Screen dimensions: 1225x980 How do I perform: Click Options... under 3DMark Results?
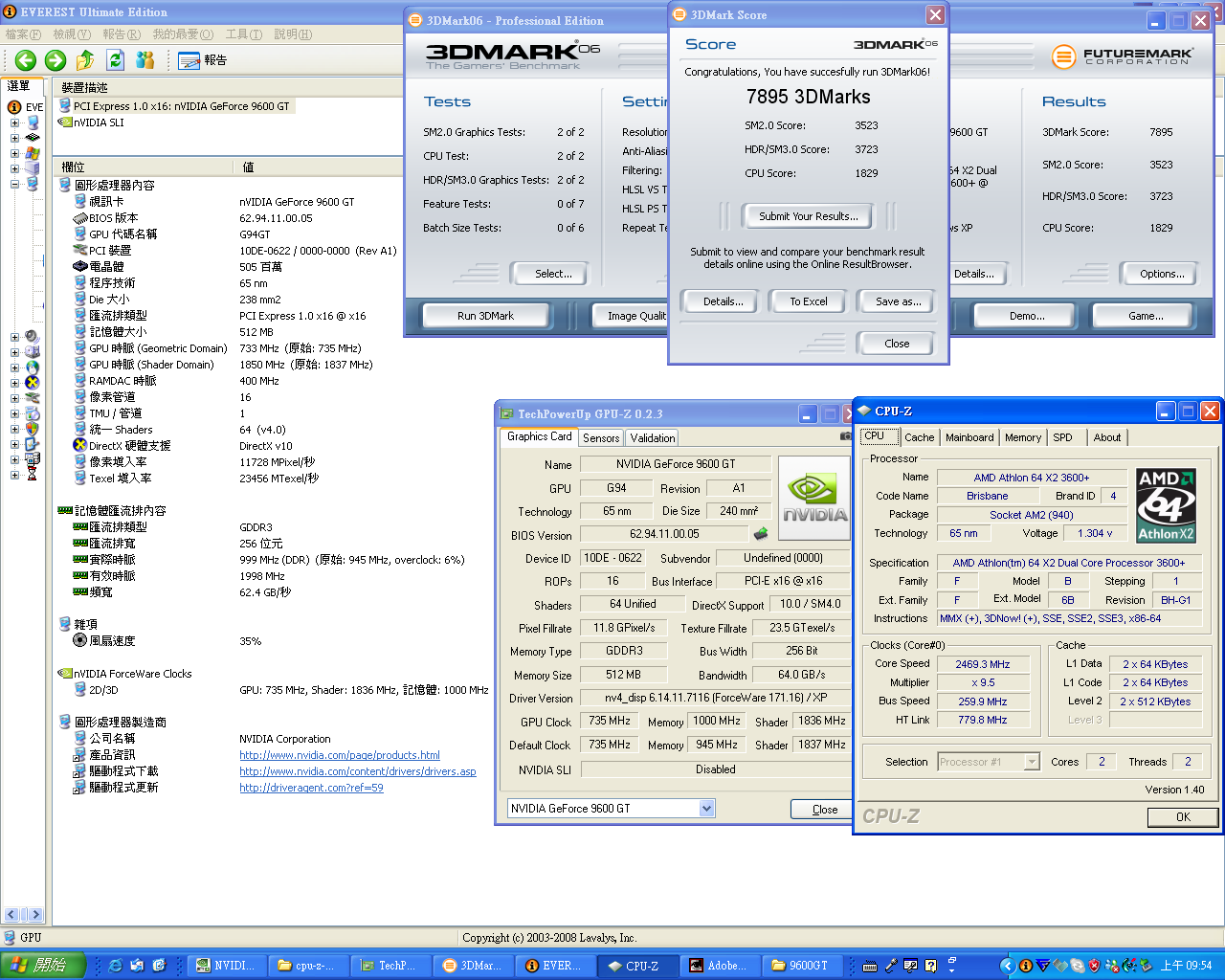pyautogui.click(x=1162, y=274)
